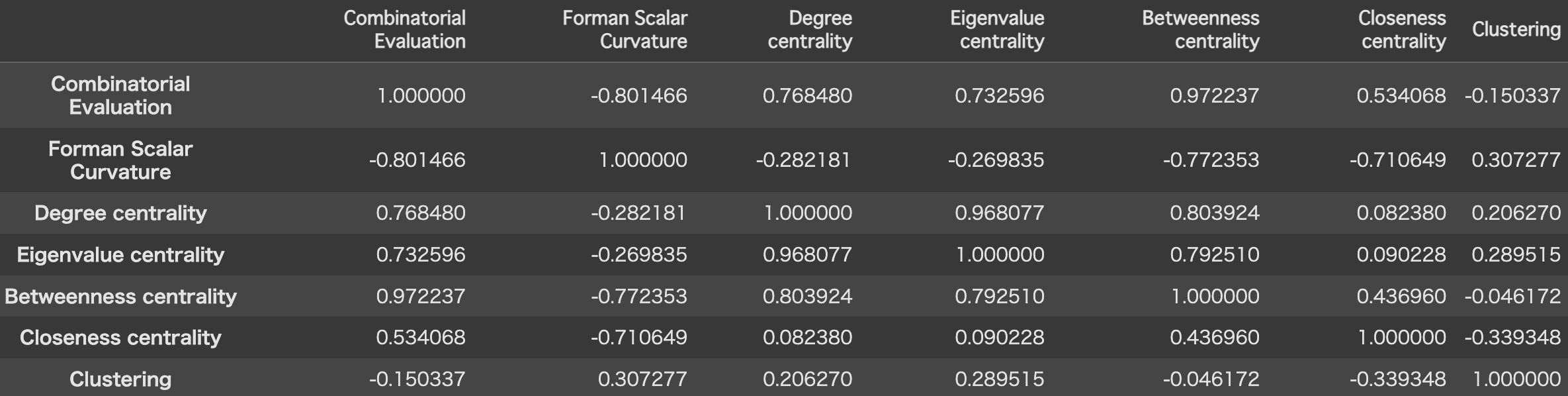
Task: Click 0.972237 in the Combinatorial Evaluation row
Action: point(1214,96)
